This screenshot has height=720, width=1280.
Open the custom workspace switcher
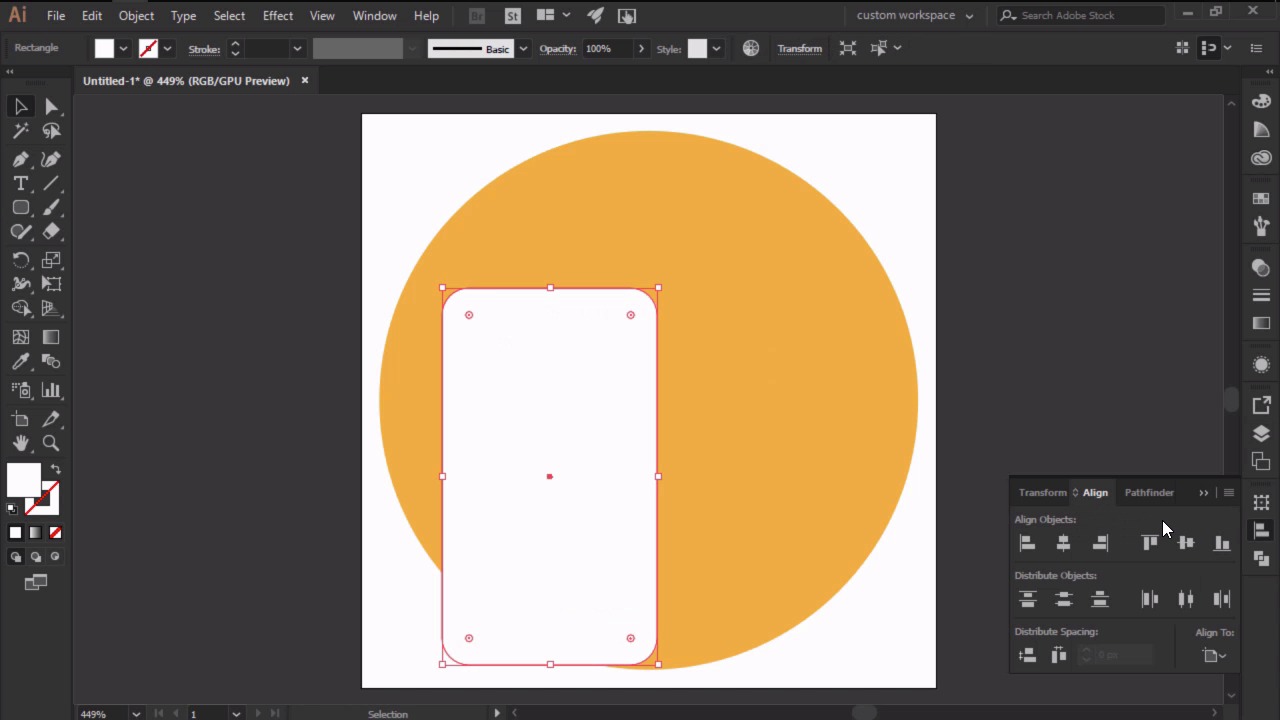(915, 15)
